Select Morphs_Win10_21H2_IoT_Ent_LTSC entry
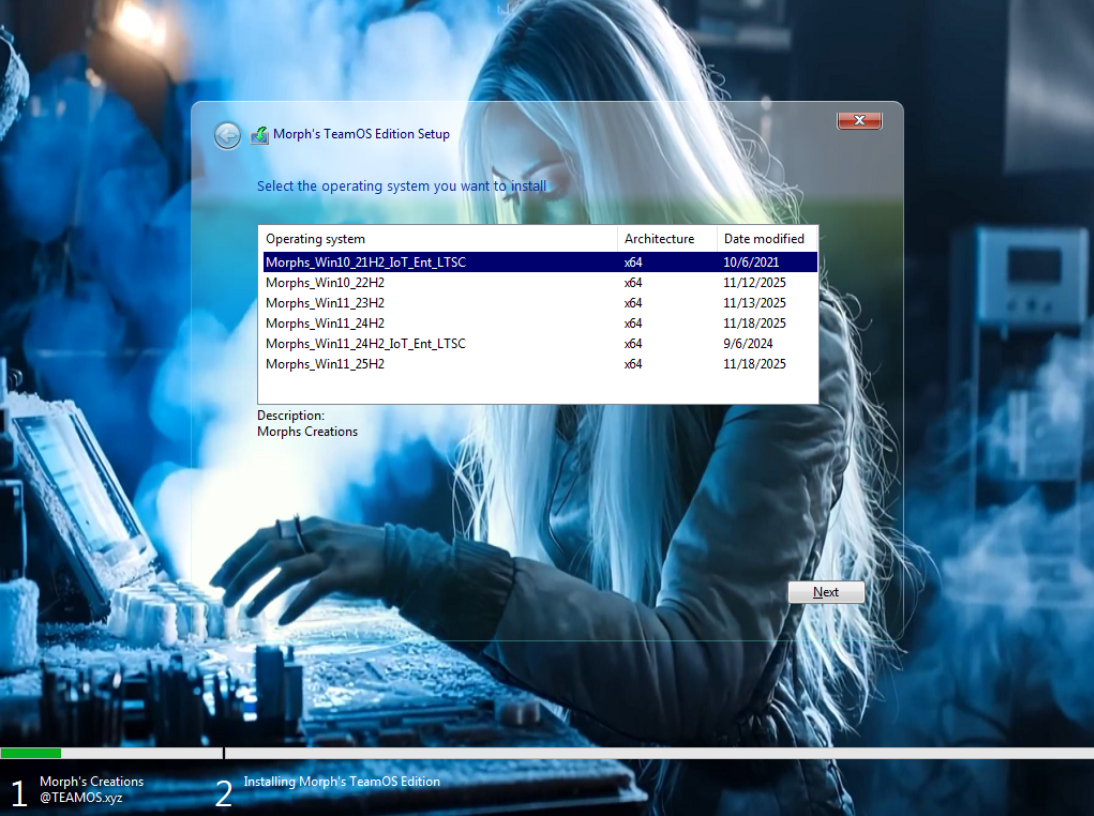 (x=540, y=262)
